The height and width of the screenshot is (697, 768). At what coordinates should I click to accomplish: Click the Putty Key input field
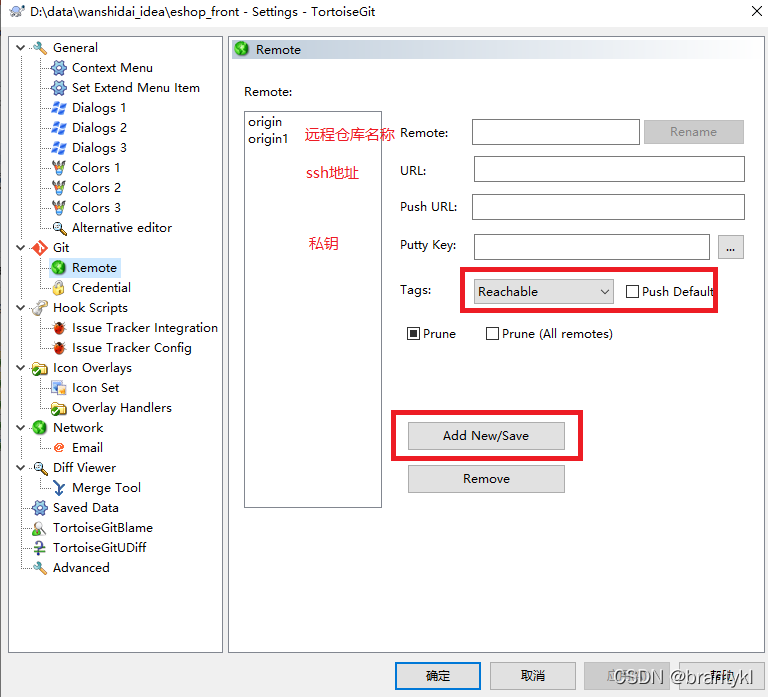click(x=592, y=247)
